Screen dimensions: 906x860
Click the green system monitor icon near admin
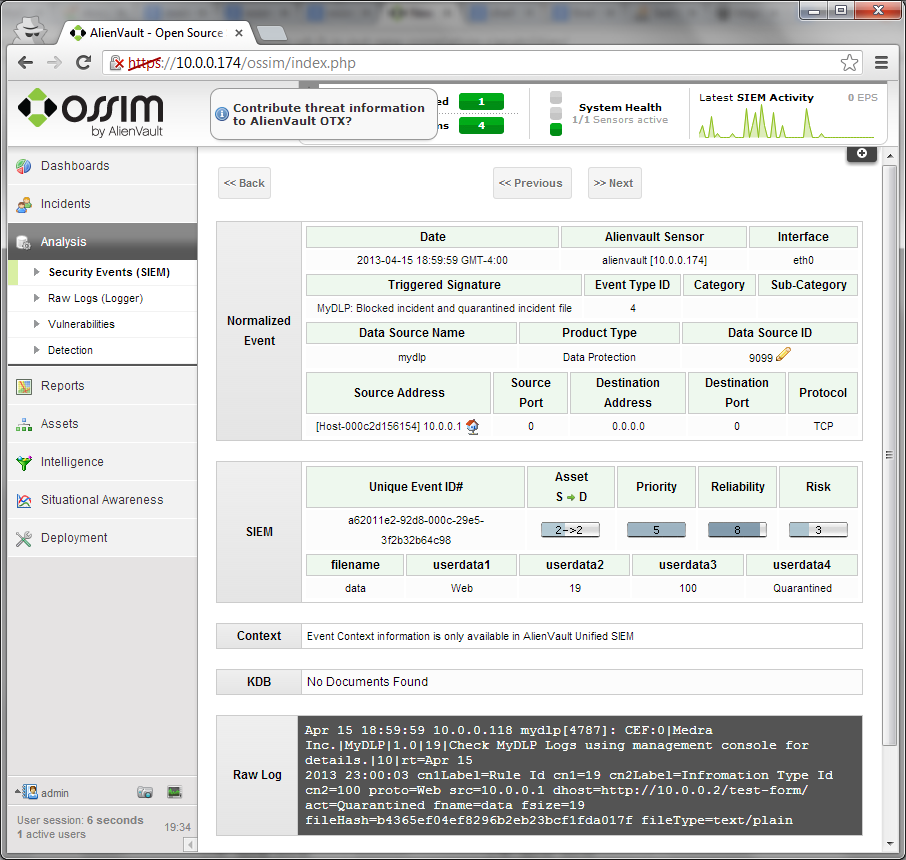[x=174, y=792]
